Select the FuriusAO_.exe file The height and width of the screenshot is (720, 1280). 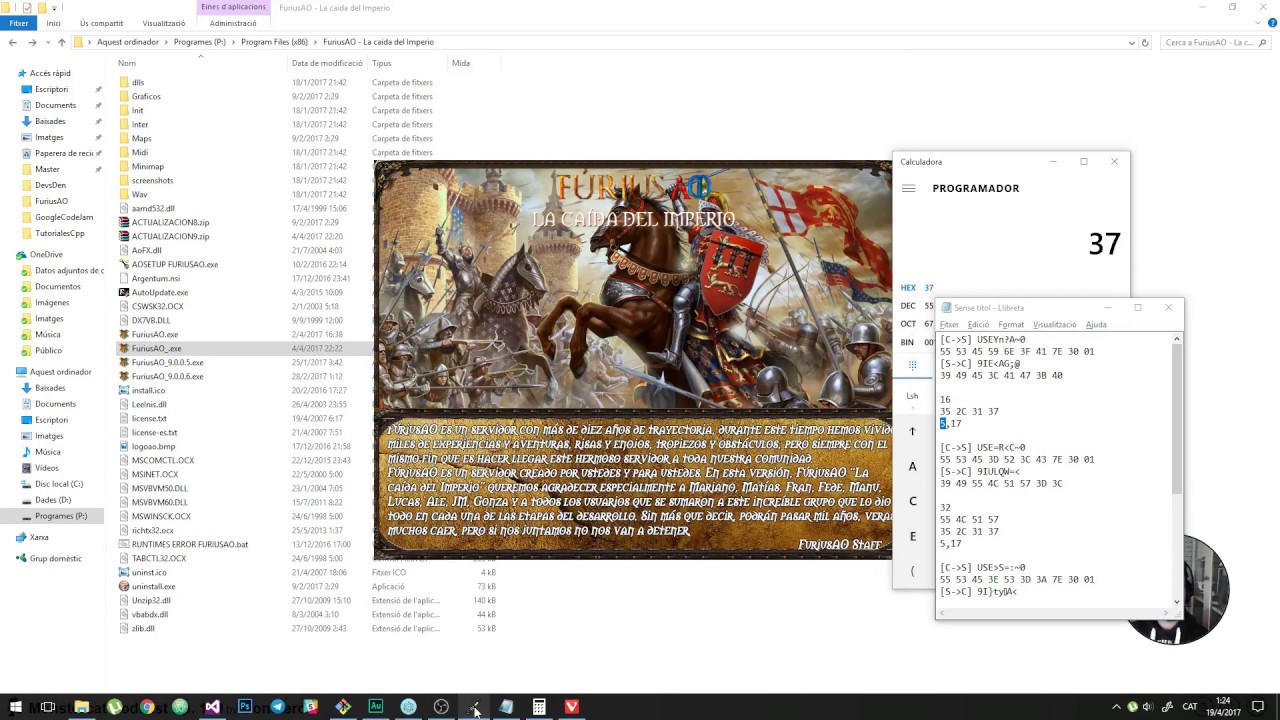tap(157, 348)
